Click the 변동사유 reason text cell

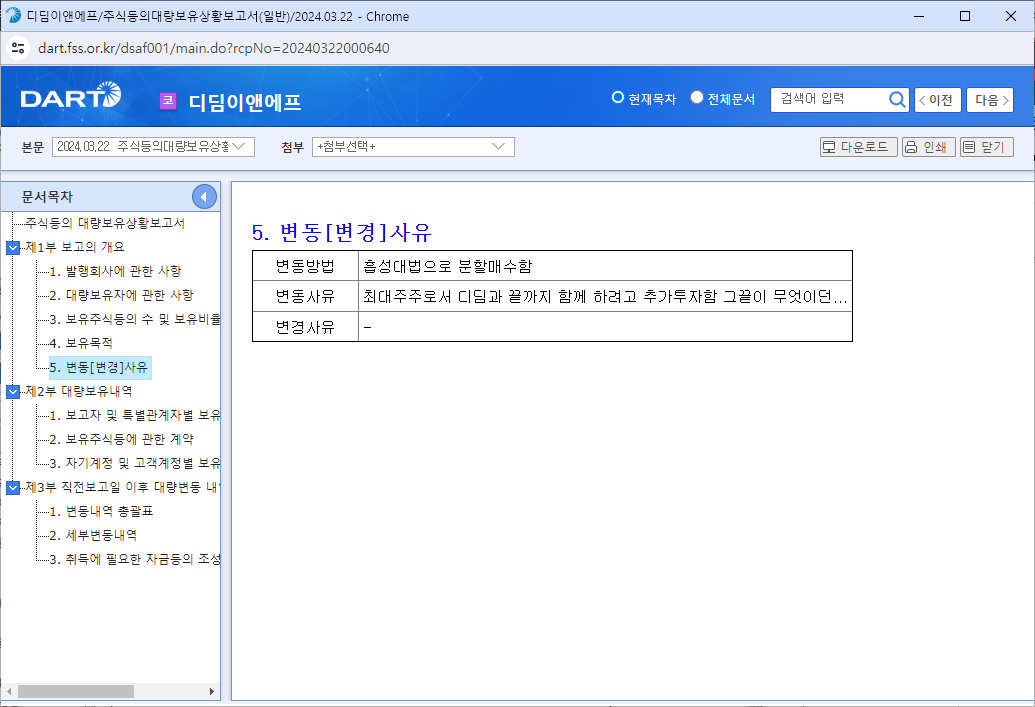605,296
